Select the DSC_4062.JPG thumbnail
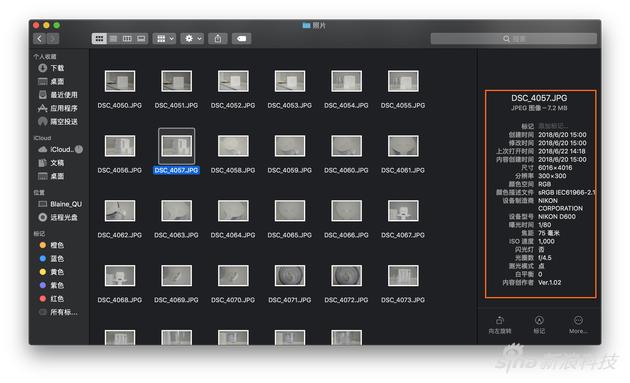 [120, 211]
